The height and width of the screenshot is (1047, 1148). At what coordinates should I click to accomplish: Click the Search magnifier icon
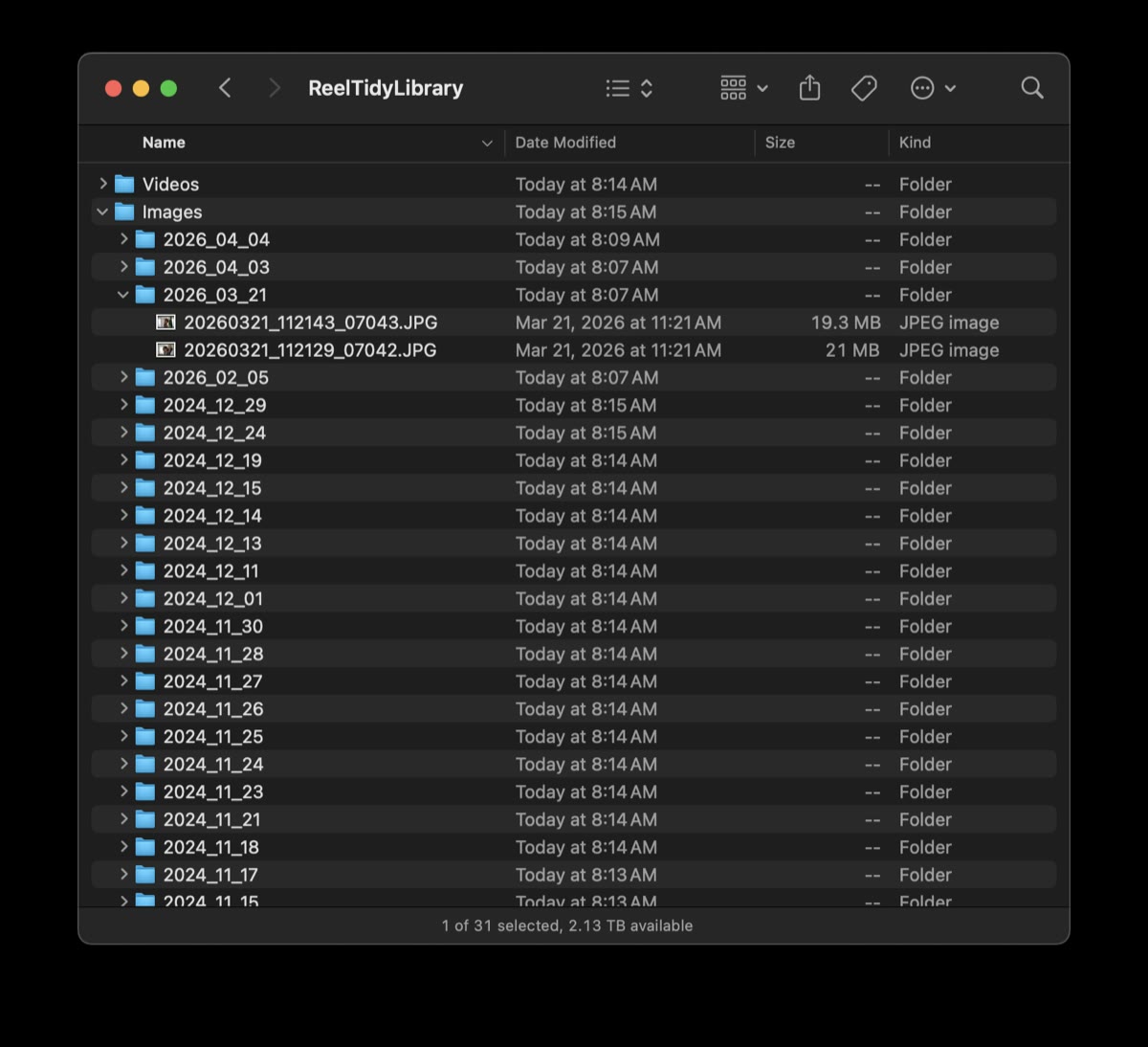coord(1032,88)
